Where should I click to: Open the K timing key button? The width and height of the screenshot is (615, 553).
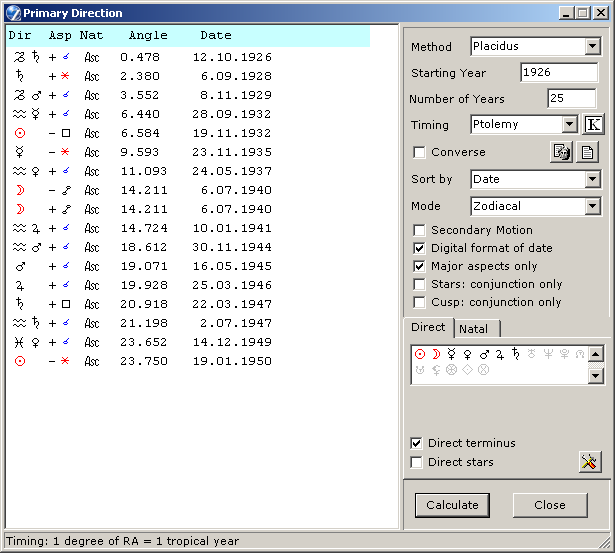tap(593, 125)
